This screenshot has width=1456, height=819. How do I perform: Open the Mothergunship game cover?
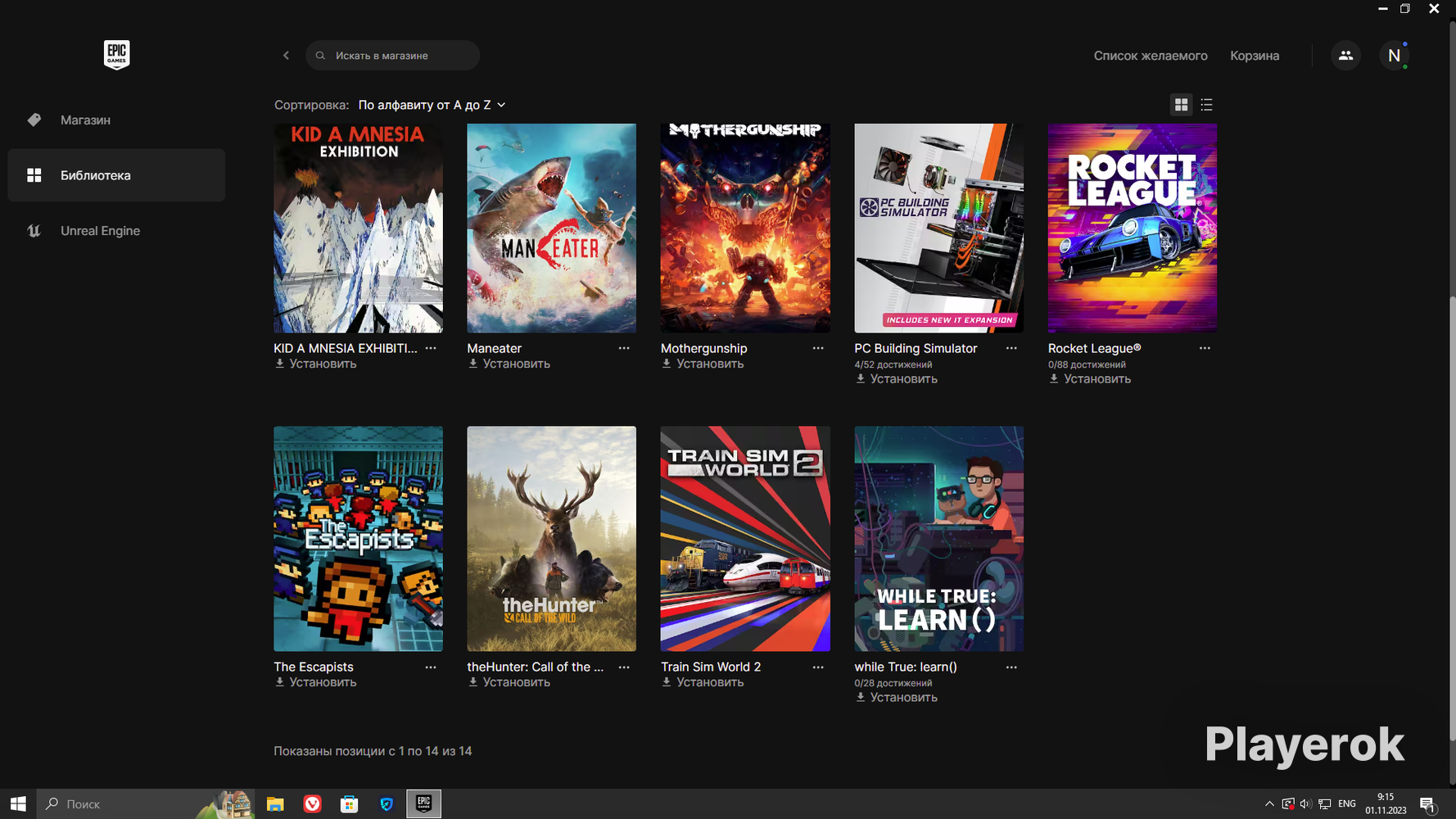[x=745, y=229]
